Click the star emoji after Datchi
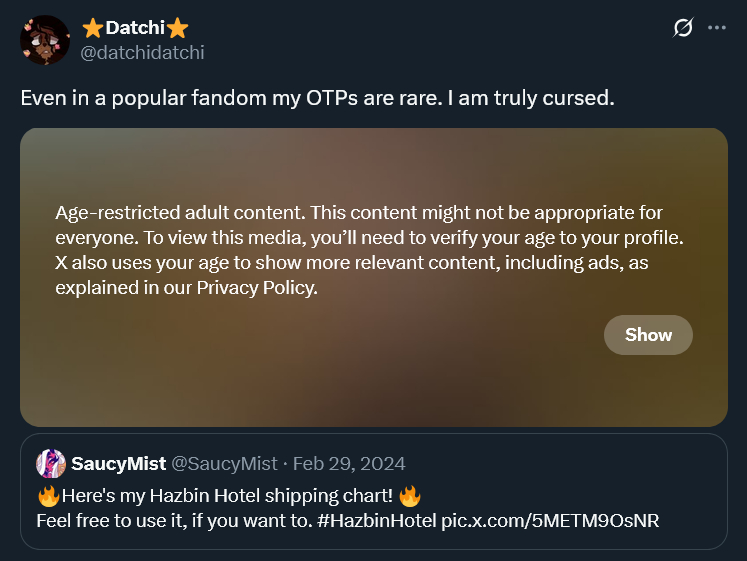Image resolution: width=747 pixels, height=561 pixels. 178,28
